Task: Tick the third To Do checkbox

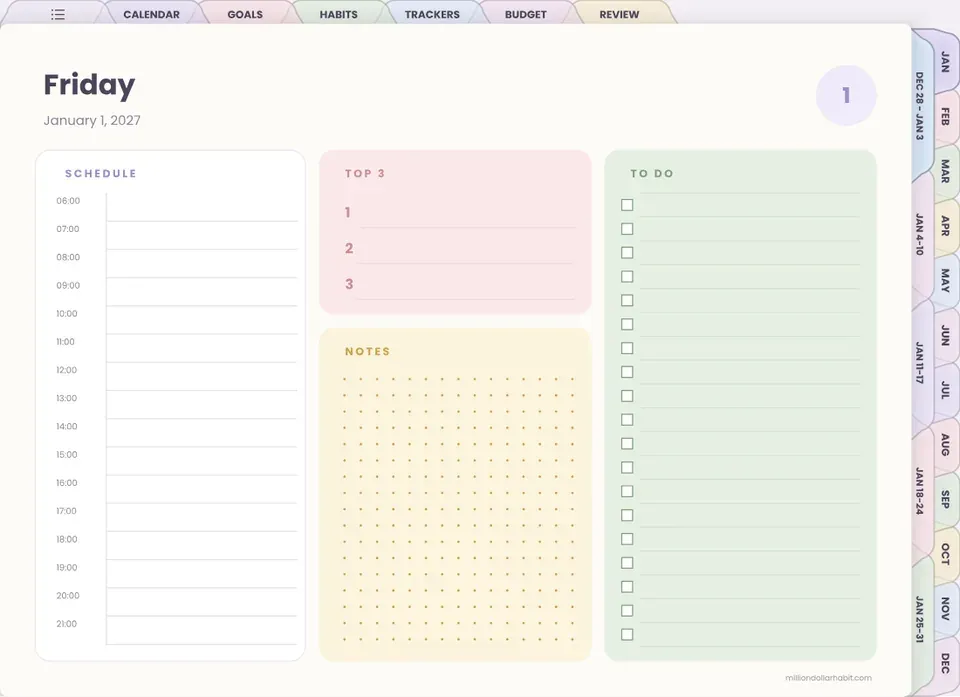Action: click(627, 252)
